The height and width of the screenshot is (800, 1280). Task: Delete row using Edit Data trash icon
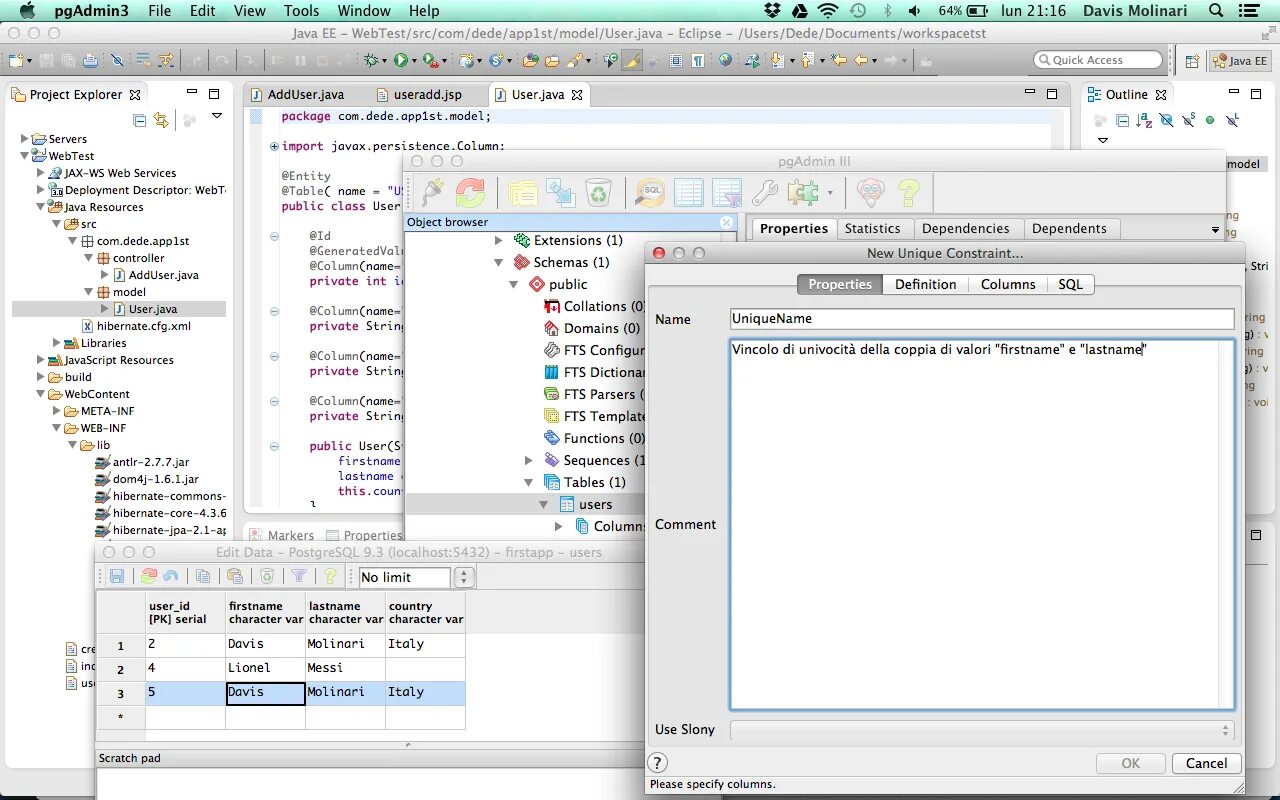pyautogui.click(x=267, y=577)
